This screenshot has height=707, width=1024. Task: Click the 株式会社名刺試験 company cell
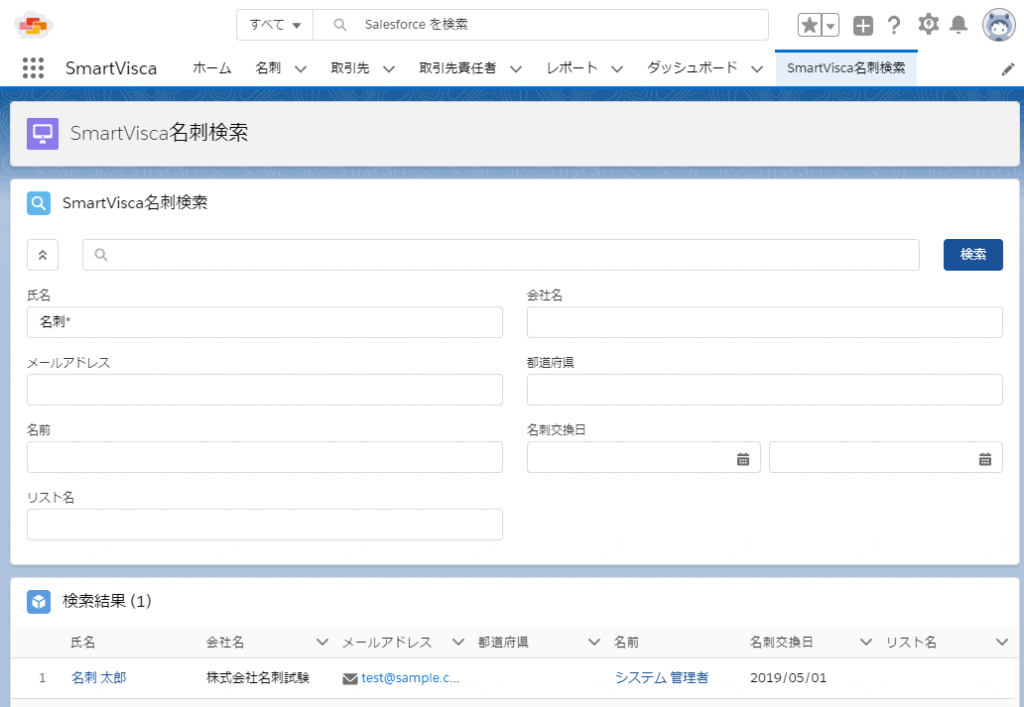pos(258,678)
